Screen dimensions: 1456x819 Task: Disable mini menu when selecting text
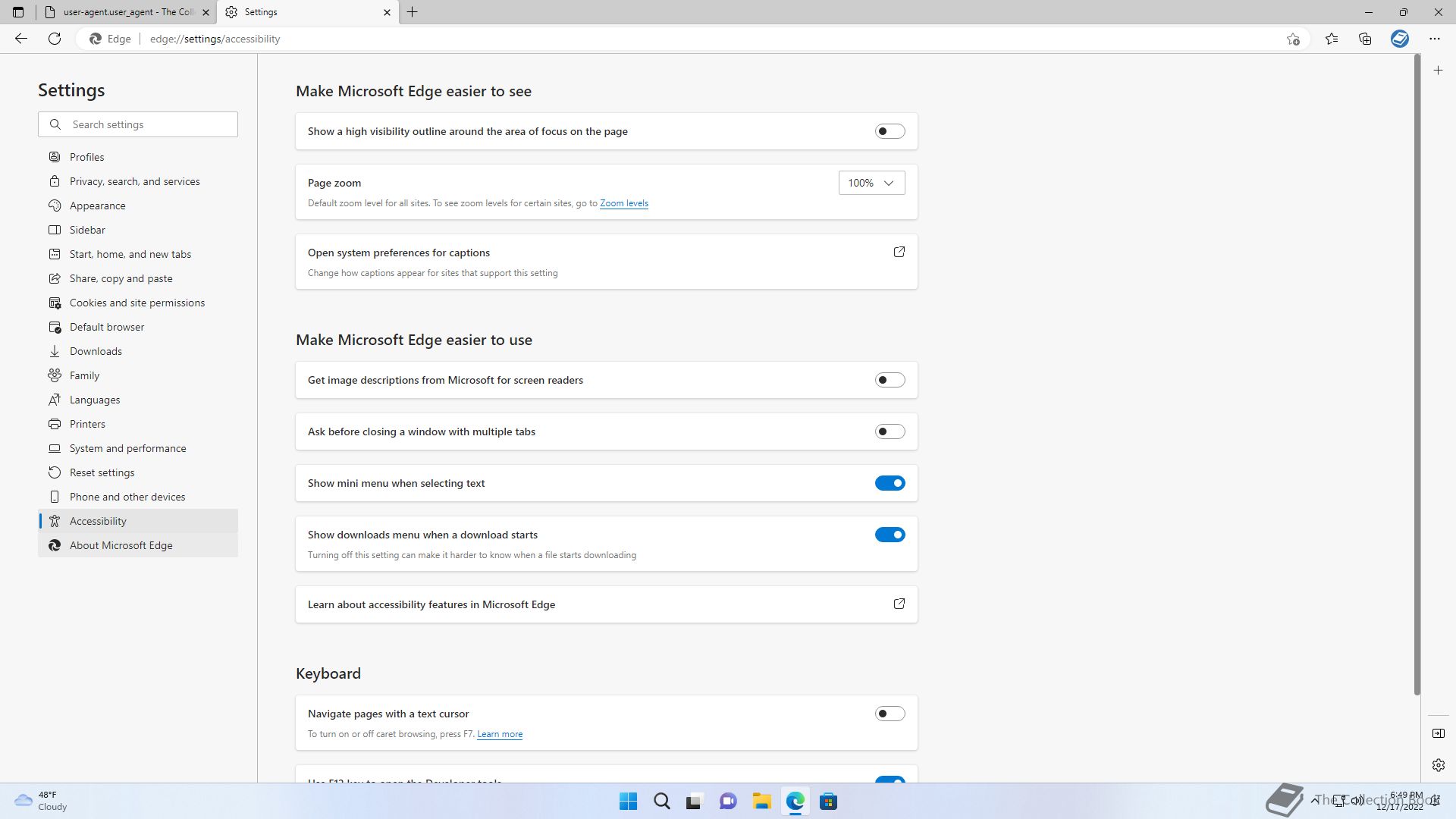(x=890, y=483)
